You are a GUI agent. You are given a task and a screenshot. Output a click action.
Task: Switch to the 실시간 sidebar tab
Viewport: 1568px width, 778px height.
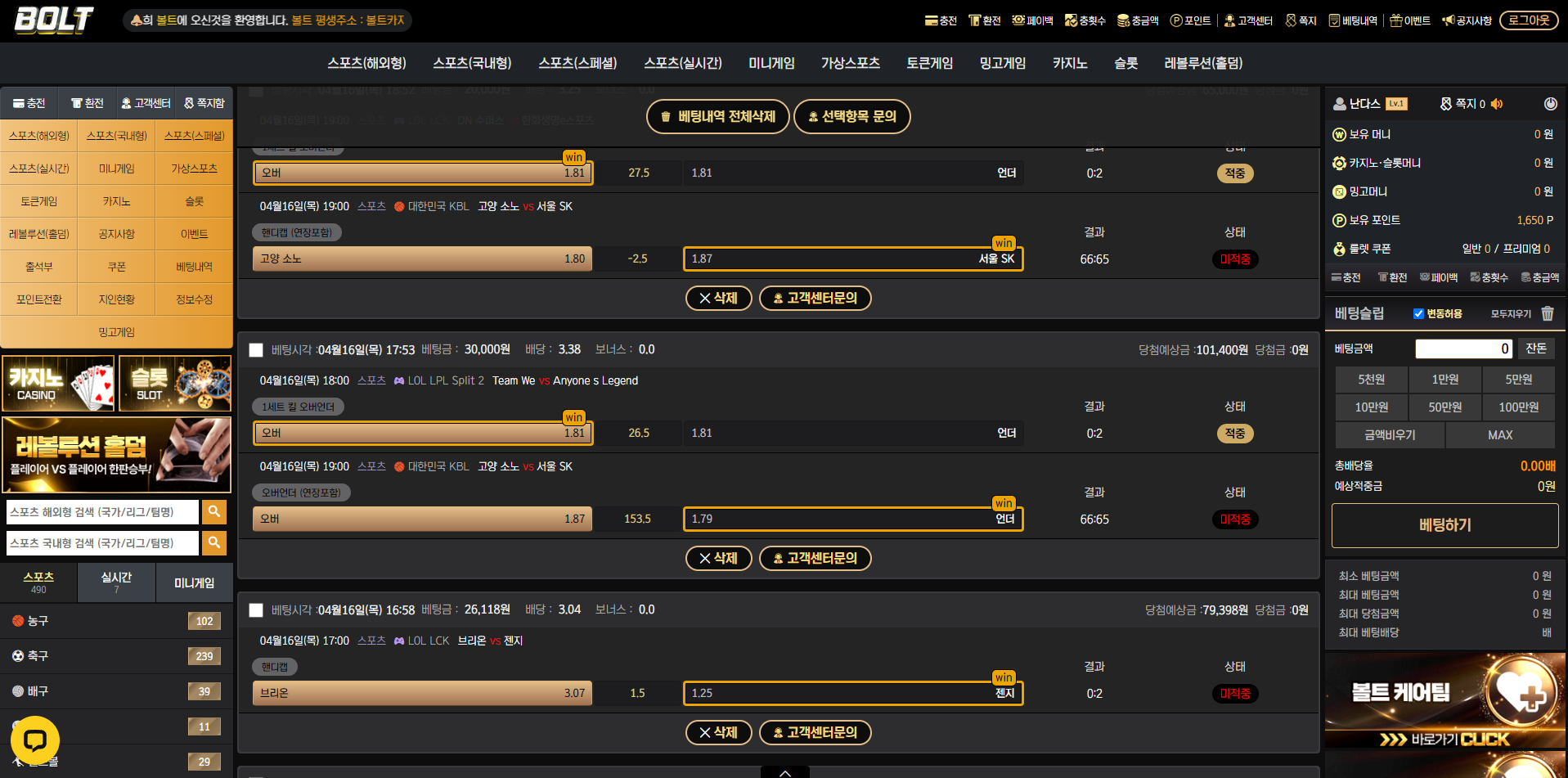point(116,582)
